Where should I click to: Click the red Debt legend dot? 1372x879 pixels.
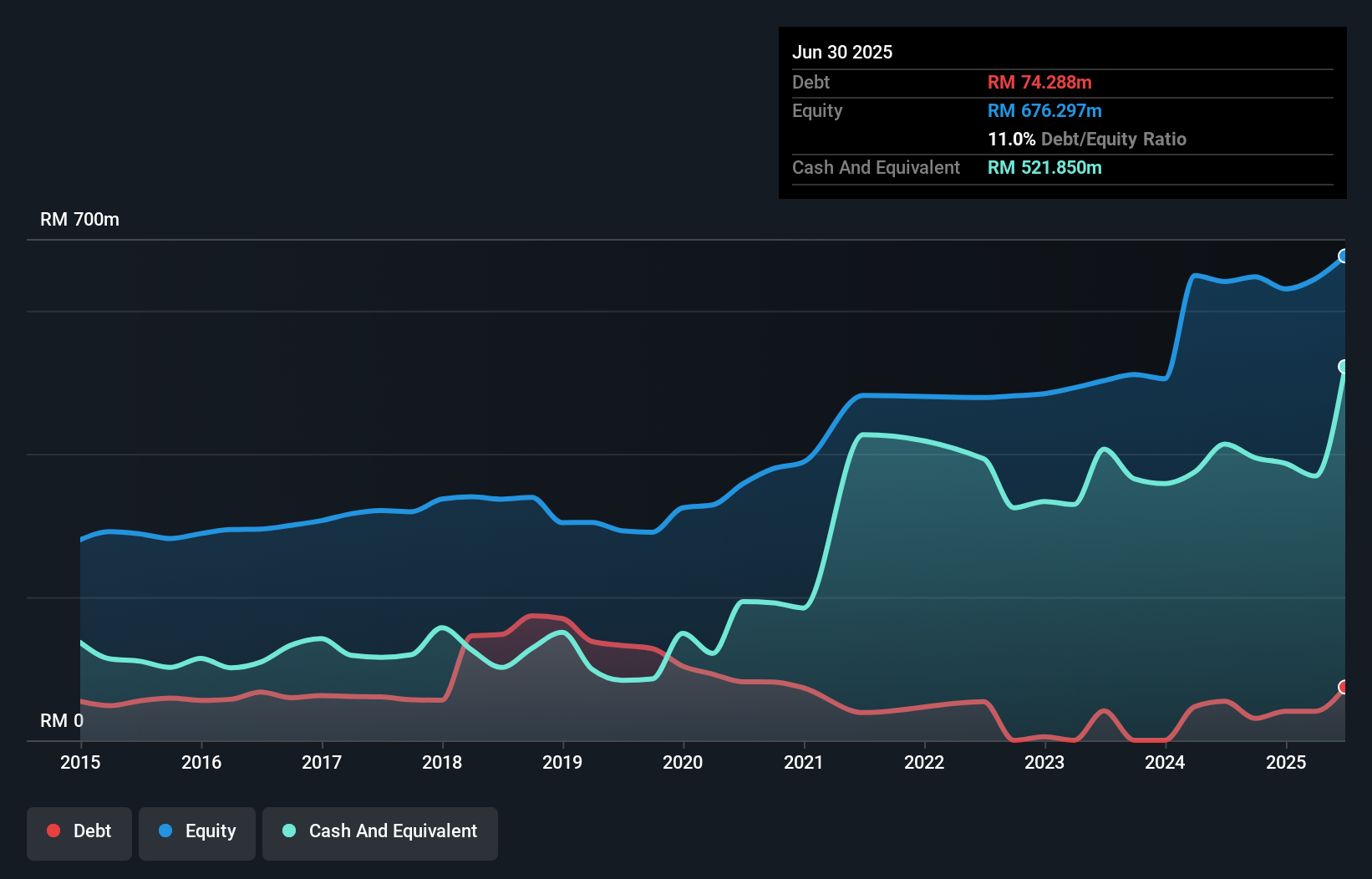53,831
